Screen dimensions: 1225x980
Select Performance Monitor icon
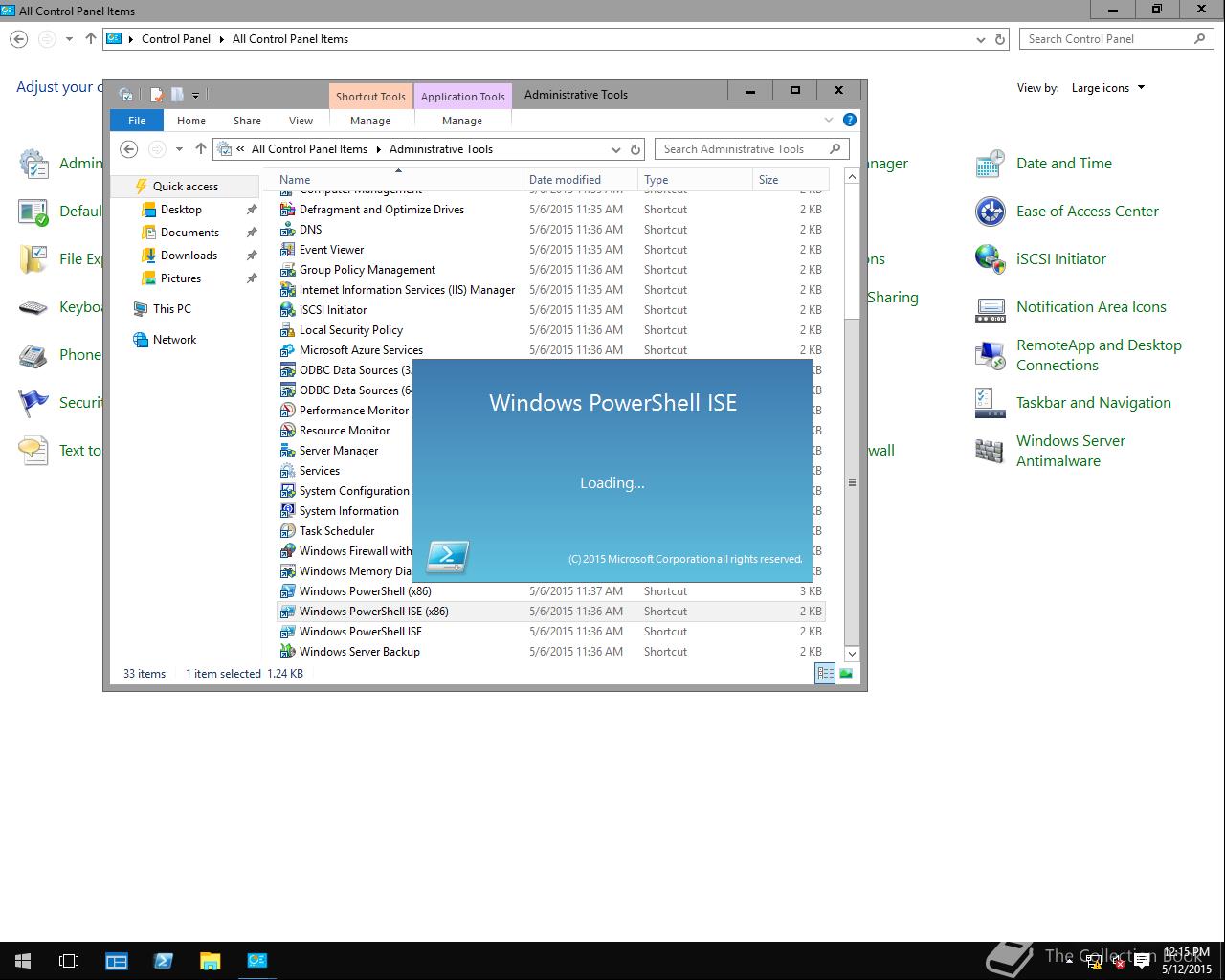287,411
